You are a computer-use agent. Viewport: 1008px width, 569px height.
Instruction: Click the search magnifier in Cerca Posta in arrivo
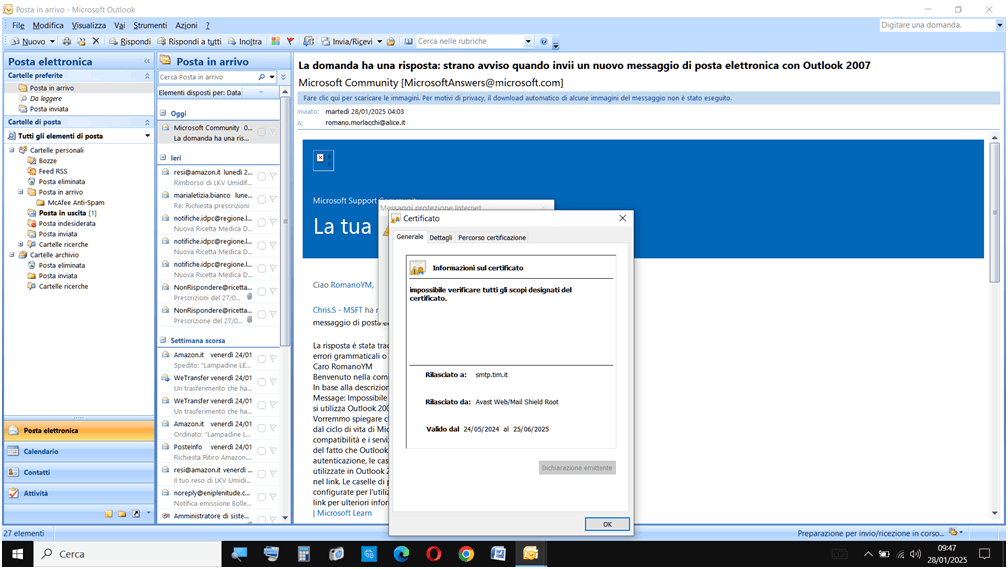pos(262,77)
